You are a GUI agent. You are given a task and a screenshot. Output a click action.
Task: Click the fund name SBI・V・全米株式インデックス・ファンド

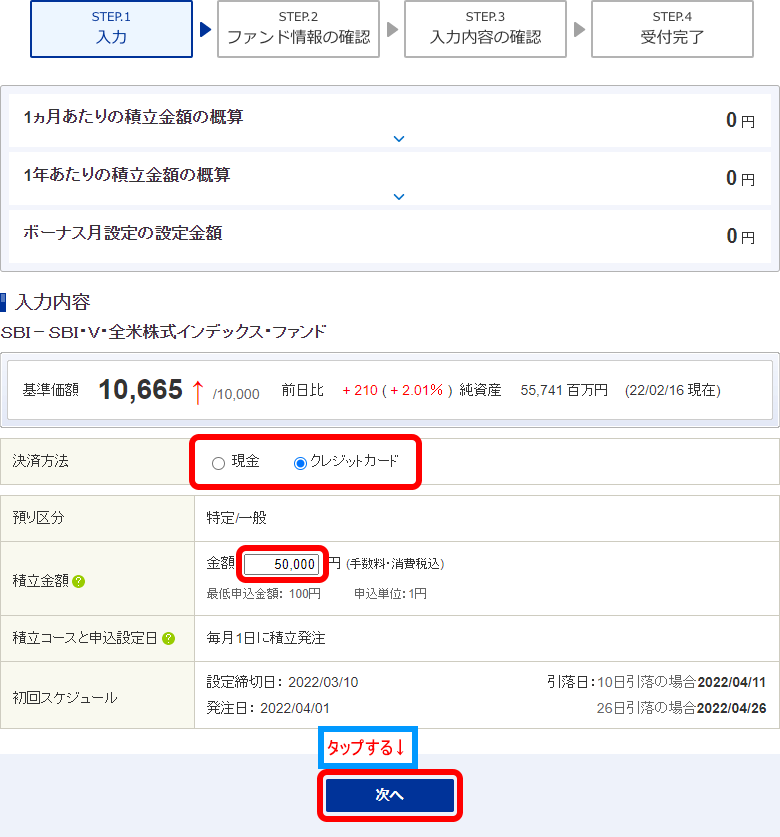[163, 332]
